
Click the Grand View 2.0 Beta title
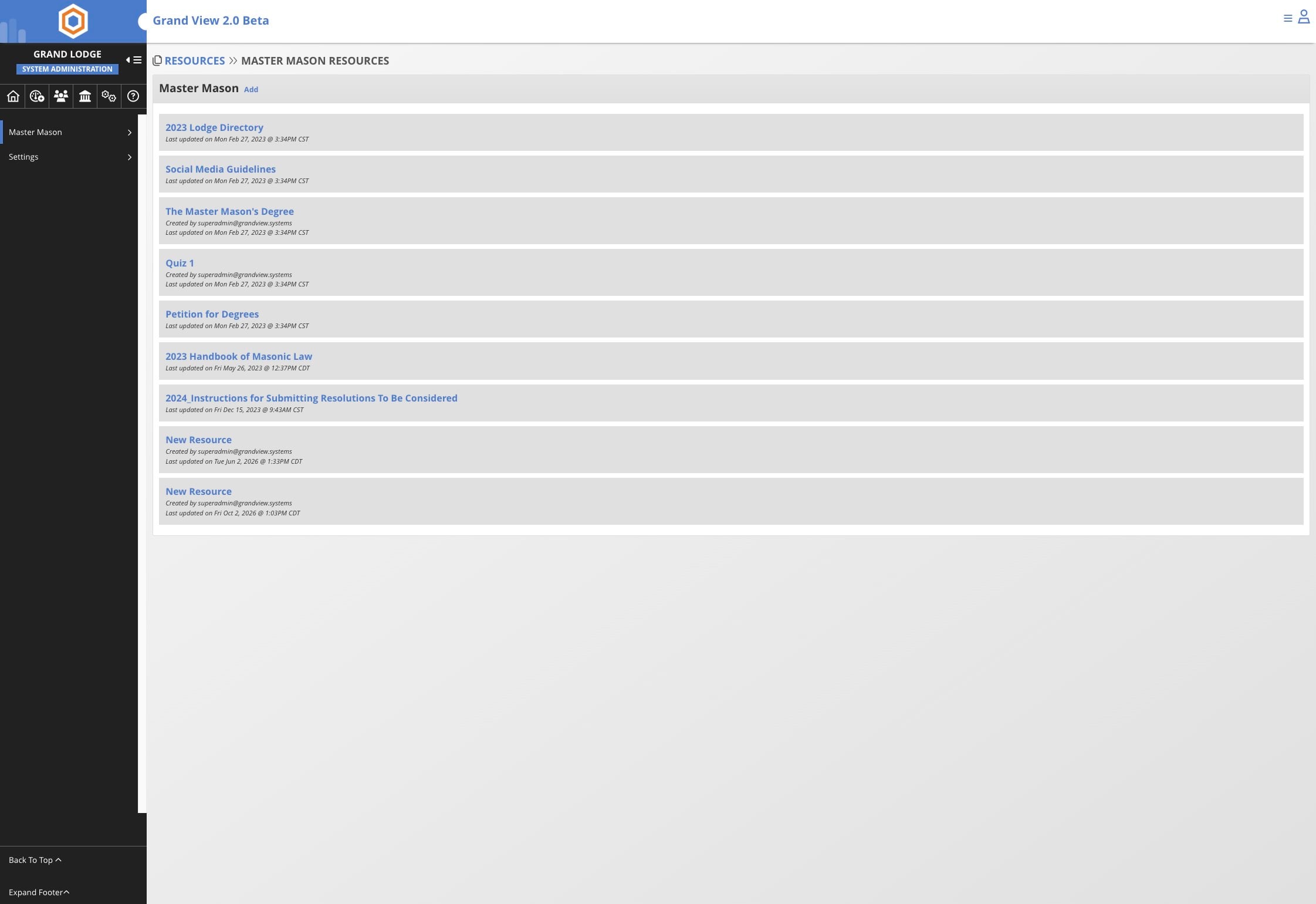(211, 21)
